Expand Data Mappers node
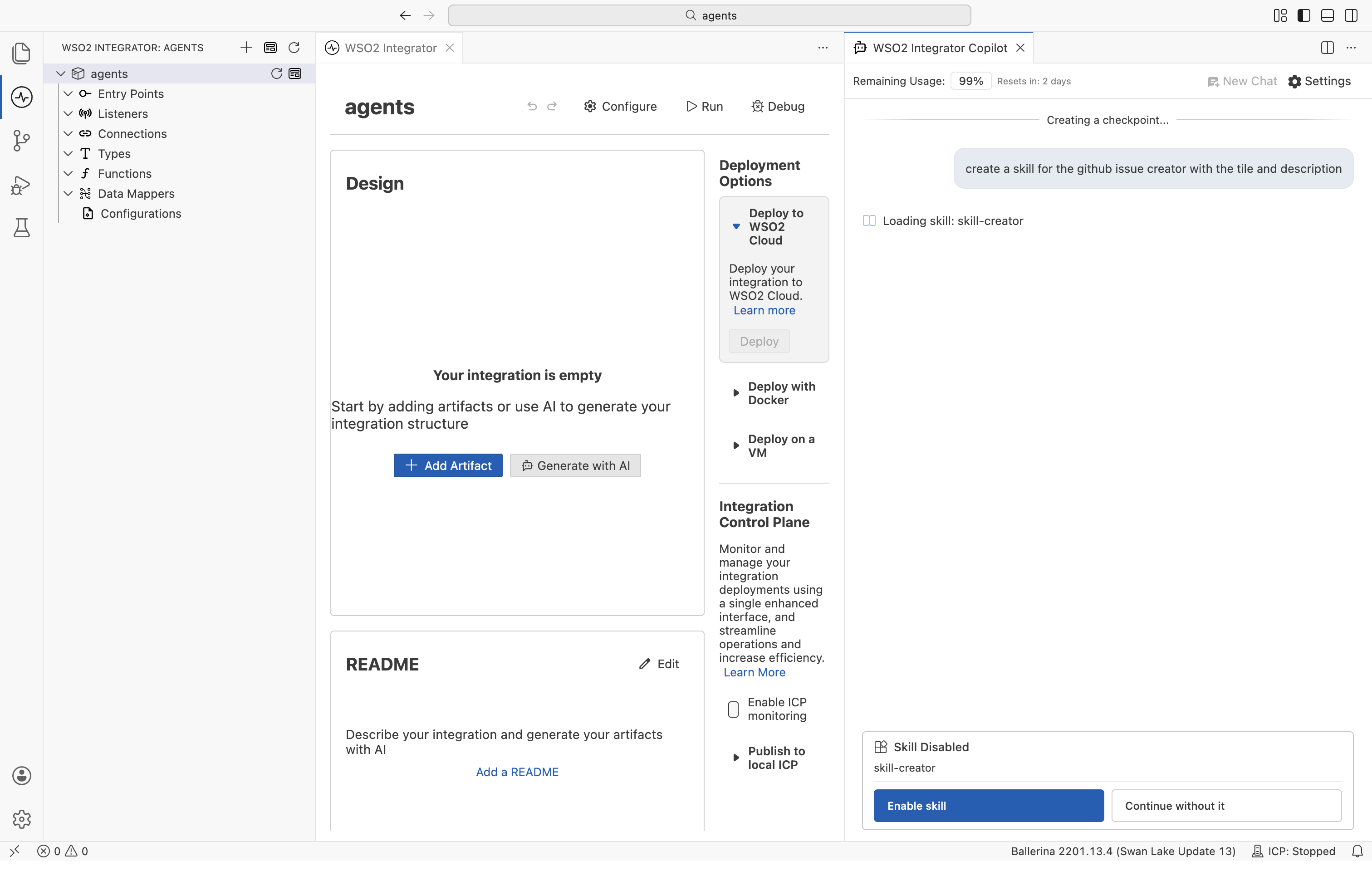This screenshot has height=871, width=1372. click(68, 193)
